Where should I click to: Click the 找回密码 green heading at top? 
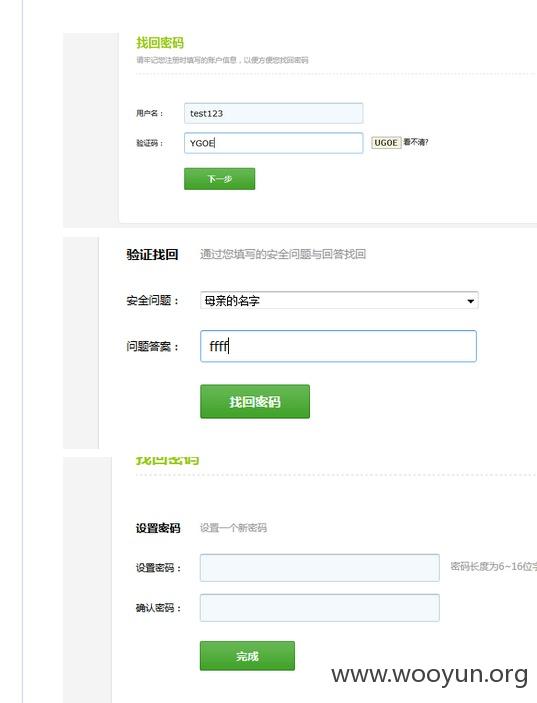point(160,43)
